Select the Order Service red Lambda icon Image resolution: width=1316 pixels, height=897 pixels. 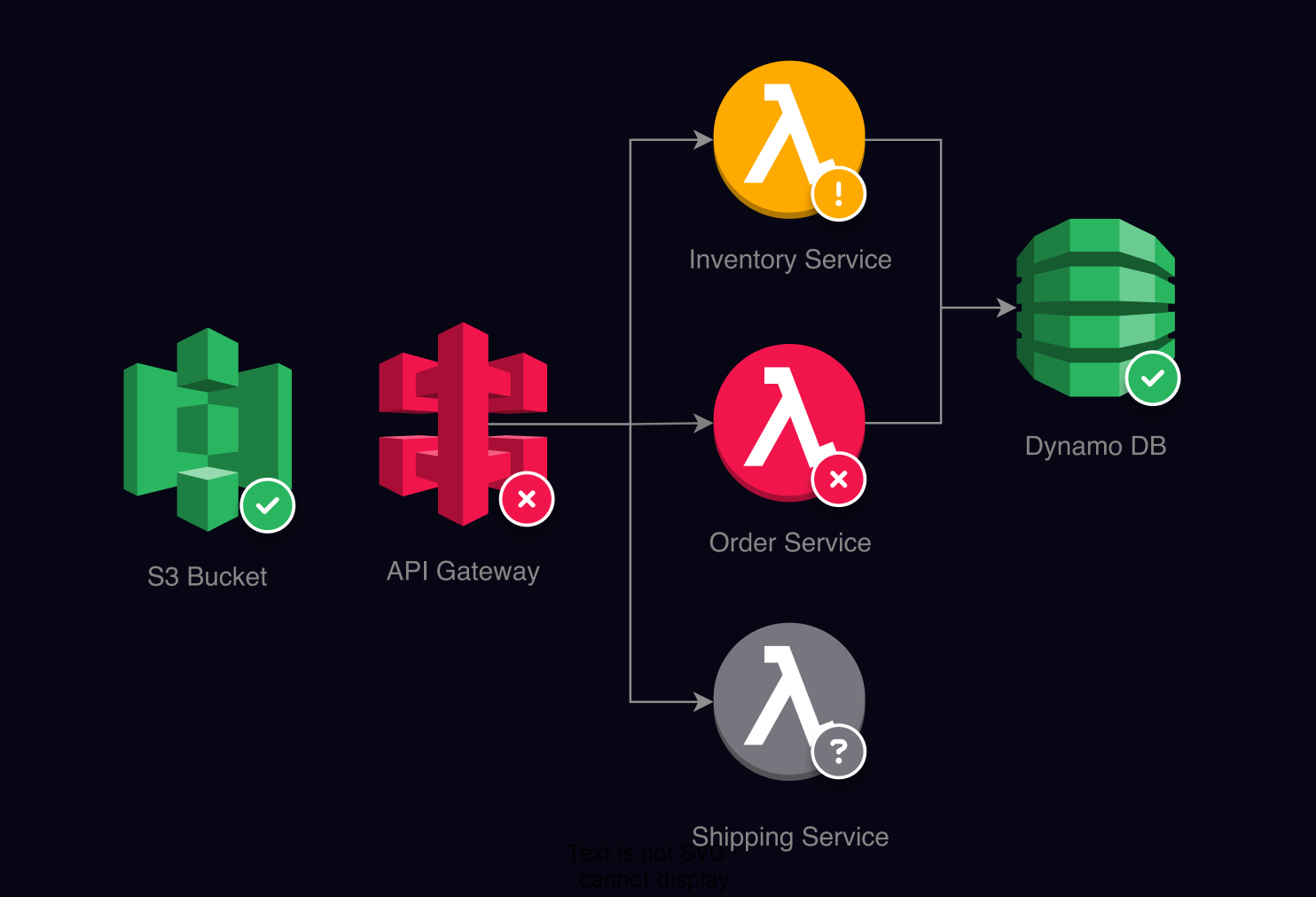coord(789,423)
